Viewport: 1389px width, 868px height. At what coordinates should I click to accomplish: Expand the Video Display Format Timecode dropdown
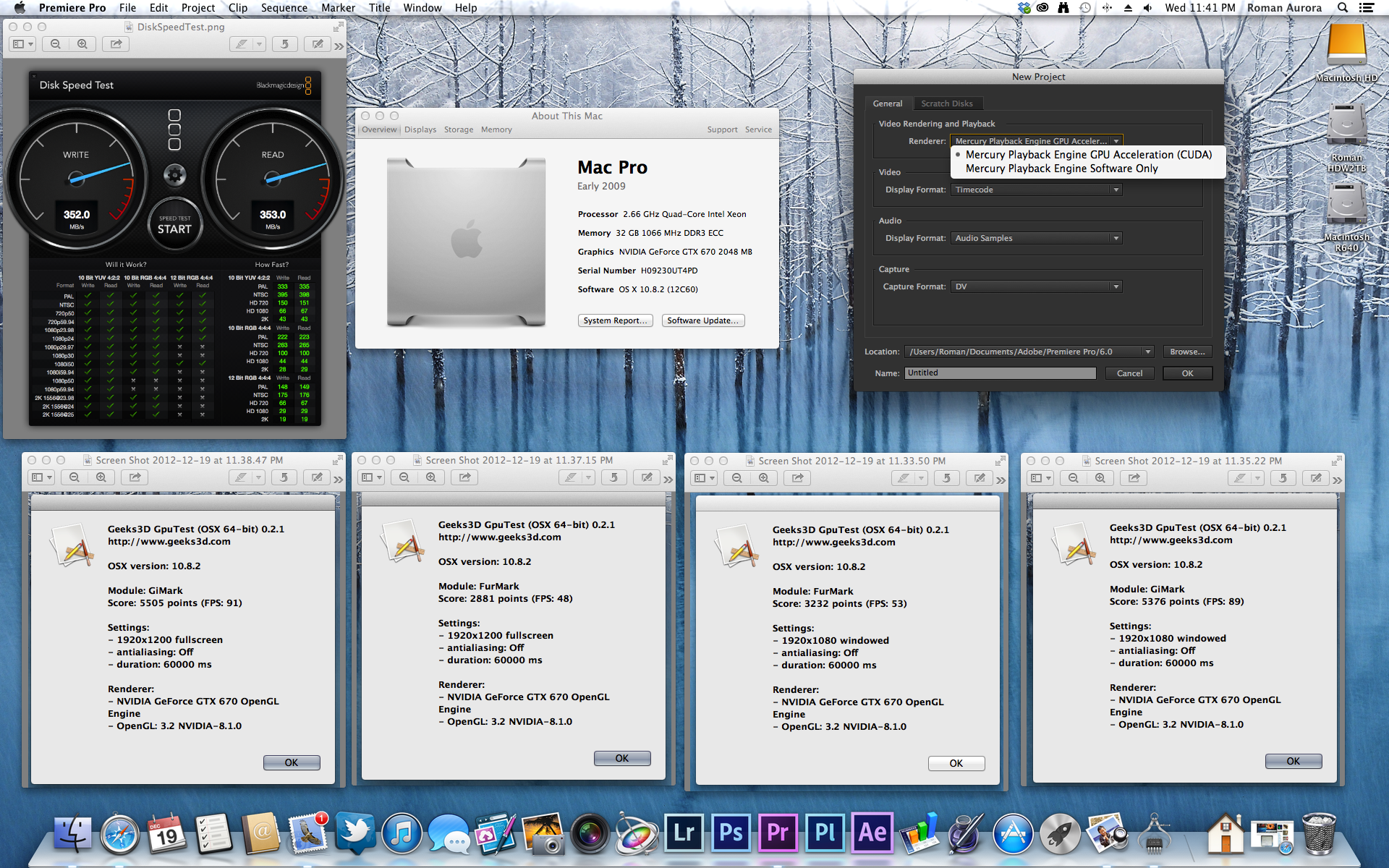point(1036,190)
